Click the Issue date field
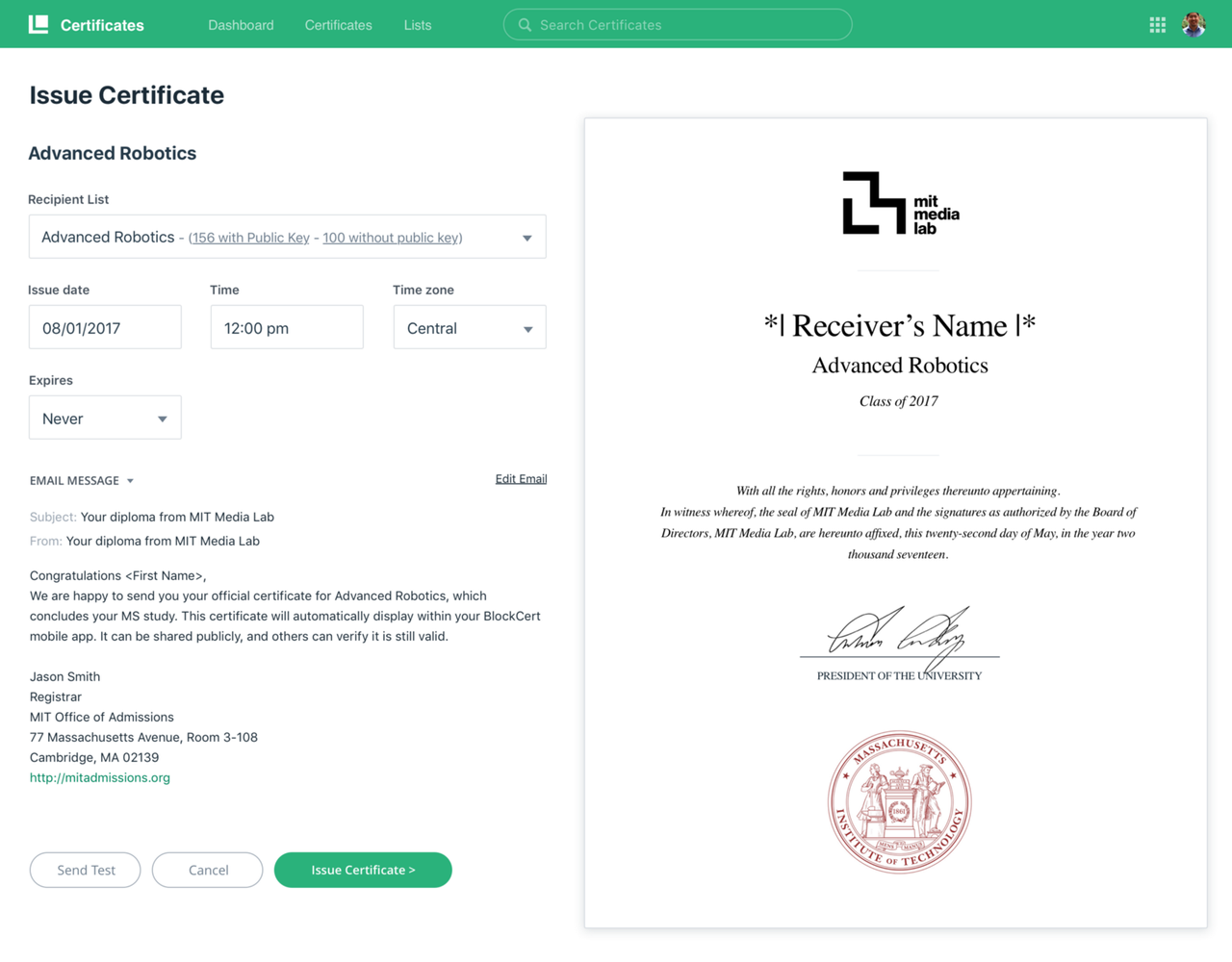This screenshot has width=1232, height=962. click(105, 327)
